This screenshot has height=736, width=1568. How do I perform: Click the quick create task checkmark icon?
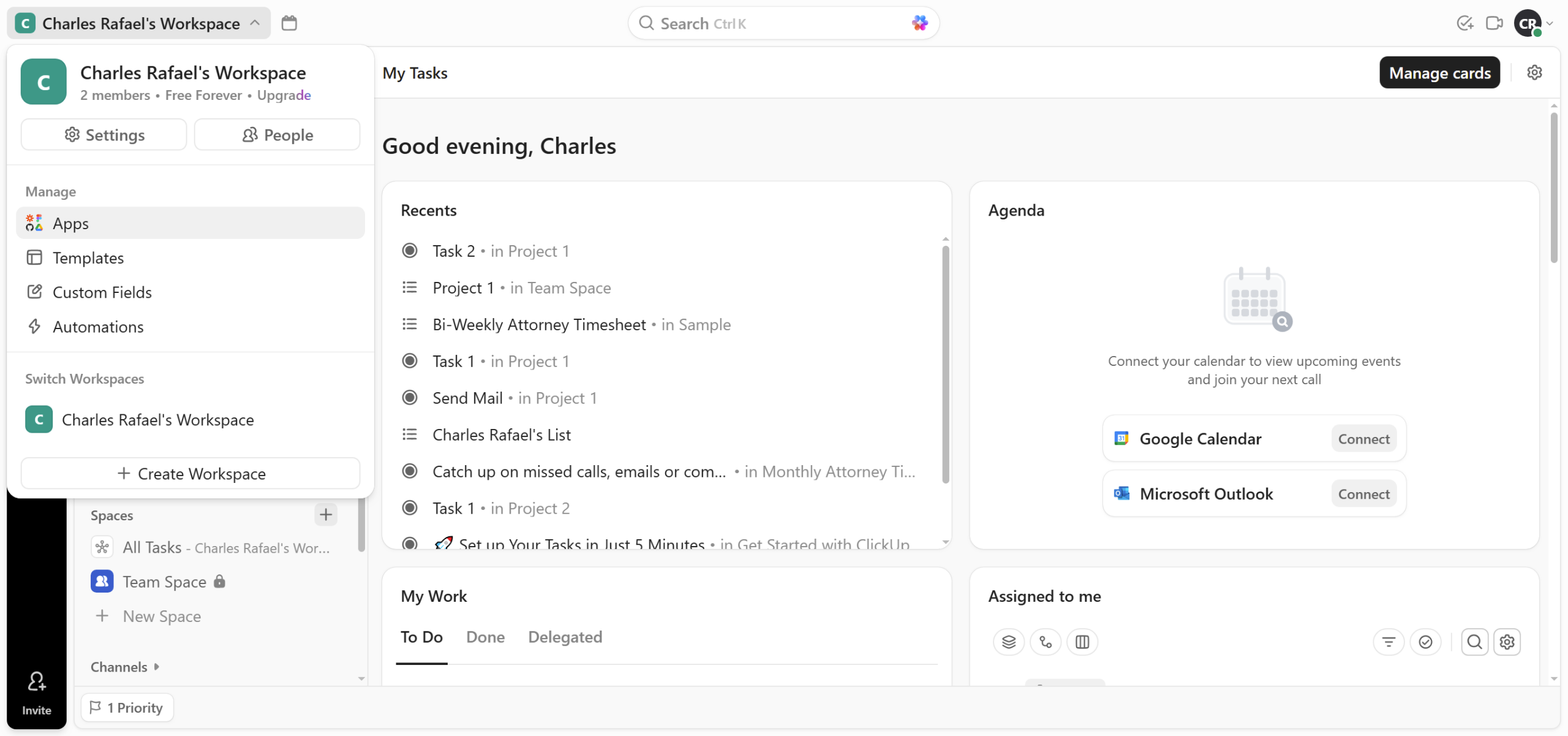click(1464, 23)
